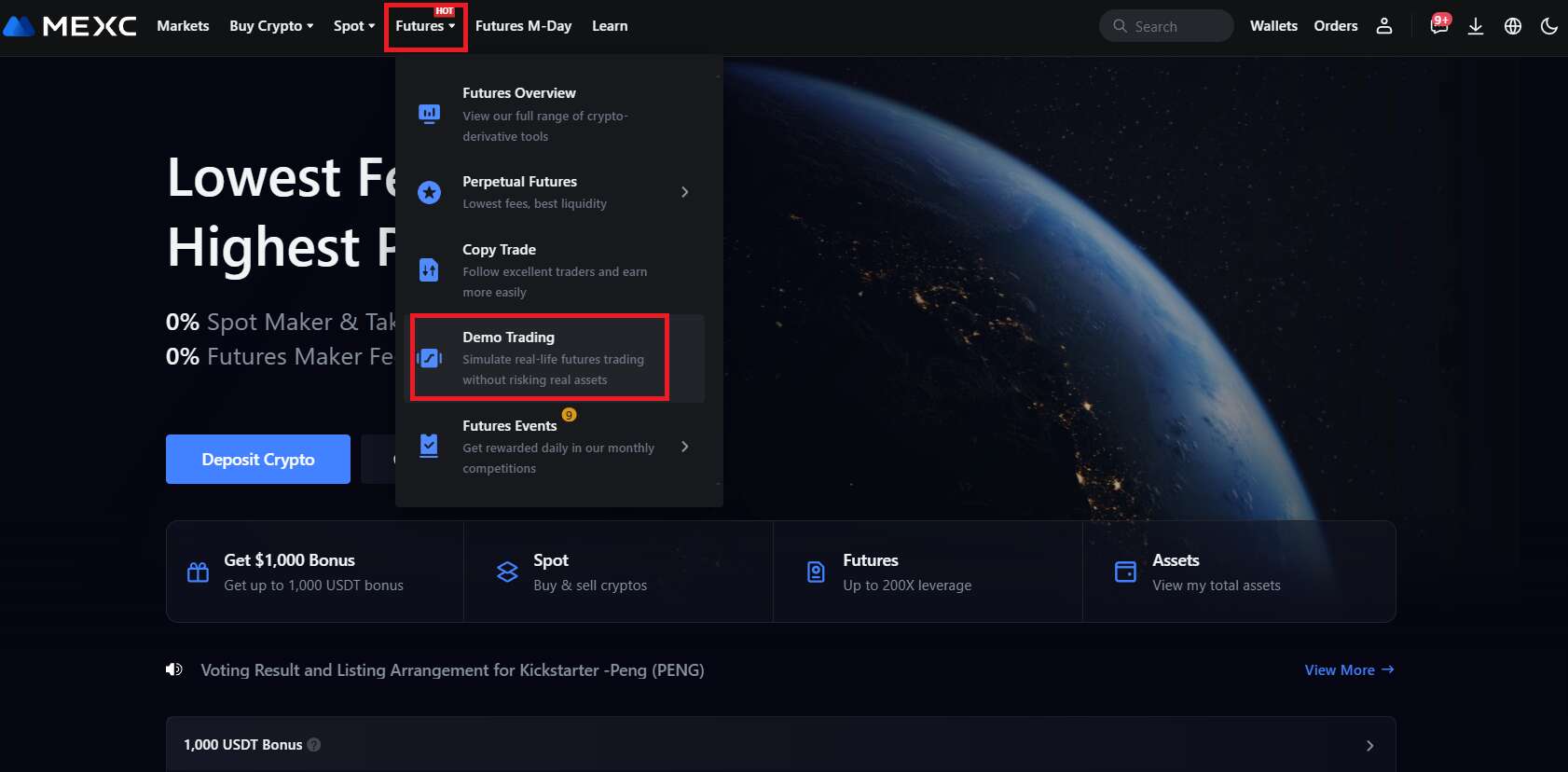Click the Demo Trading icon
This screenshot has width=1568, height=772.
tap(430, 358)
